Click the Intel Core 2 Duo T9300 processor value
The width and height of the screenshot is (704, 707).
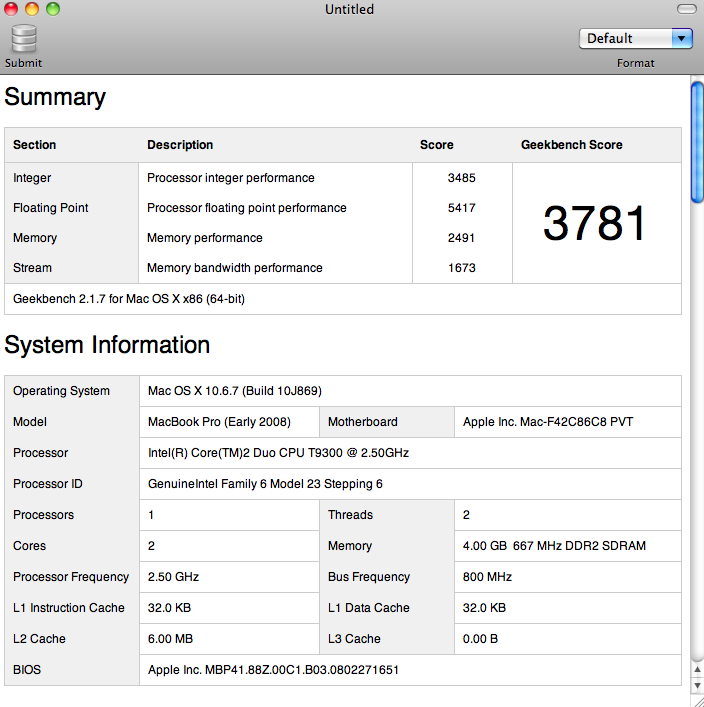click(x=278, y=453)
